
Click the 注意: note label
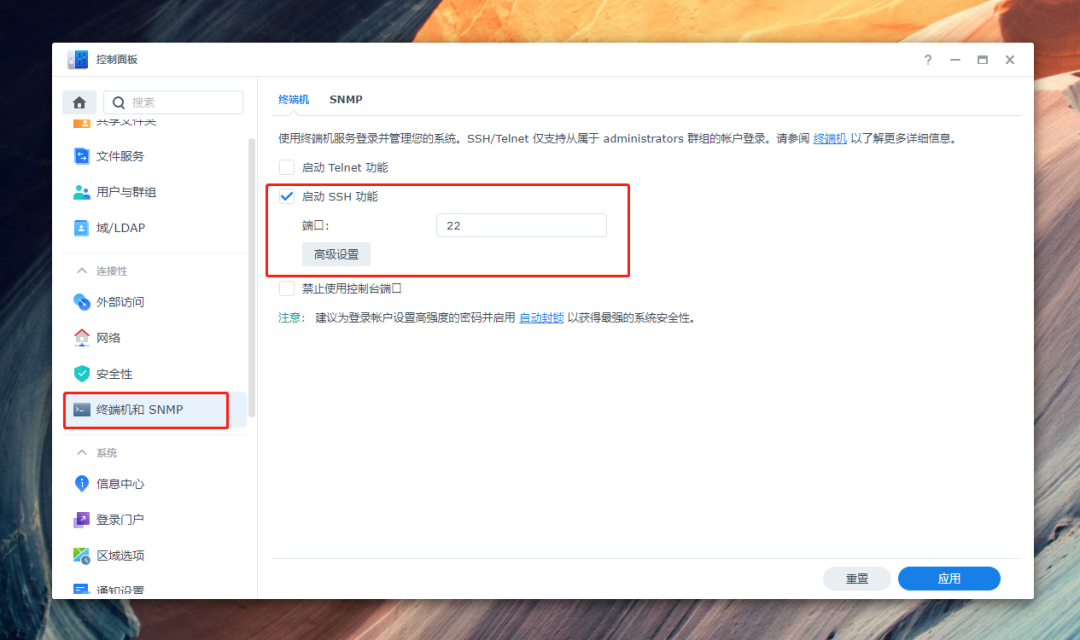[x=291, y=318]
